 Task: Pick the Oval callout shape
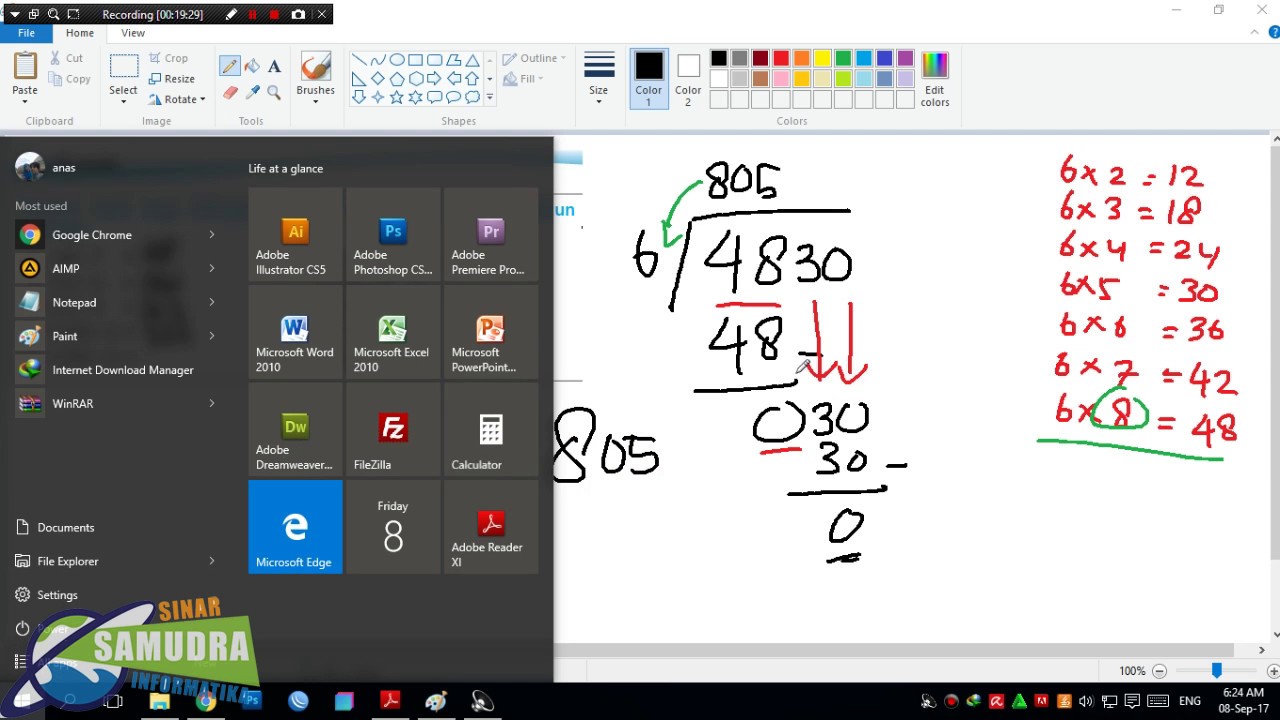454,97
